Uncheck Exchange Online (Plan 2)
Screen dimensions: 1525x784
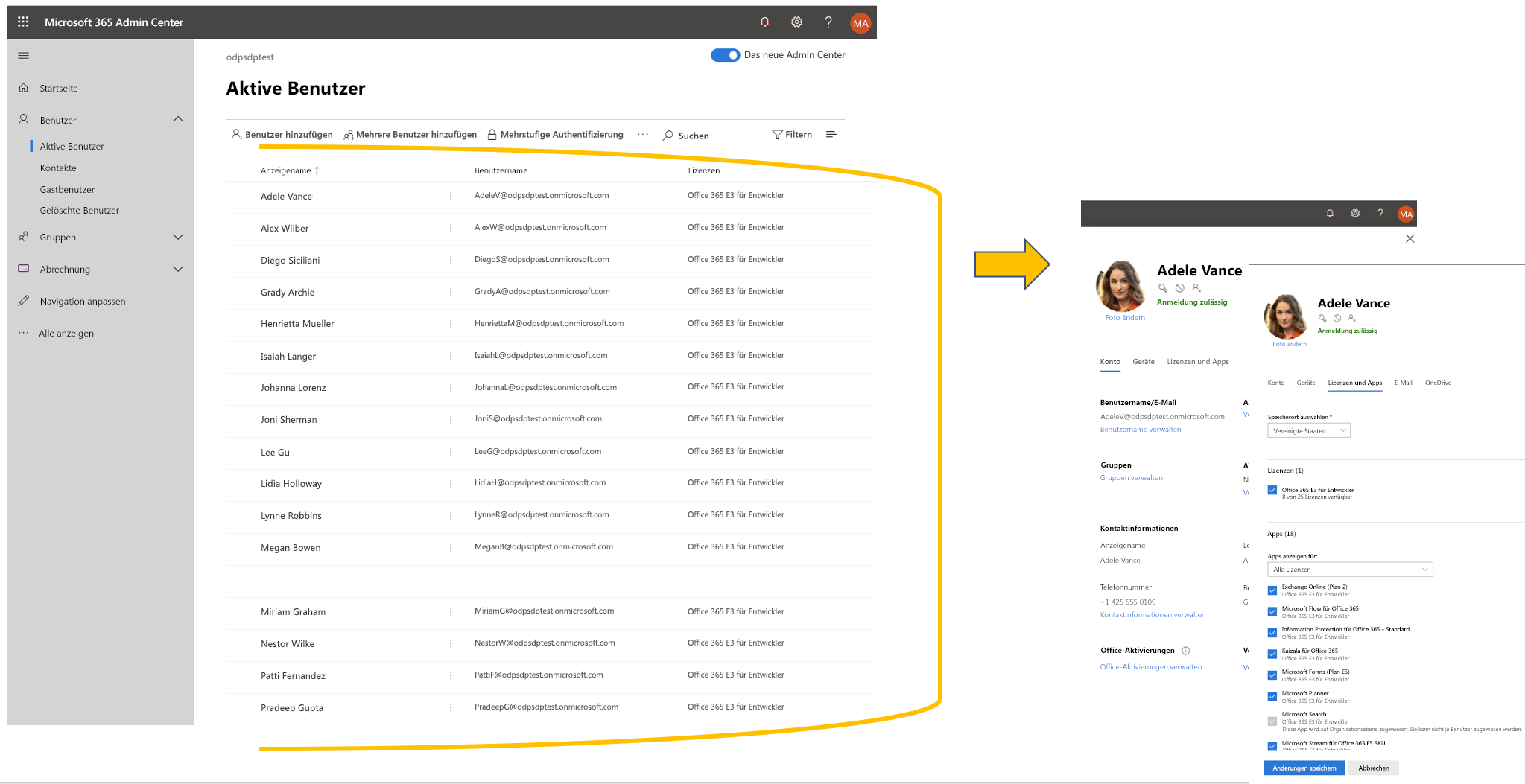tap(1272, 590)
